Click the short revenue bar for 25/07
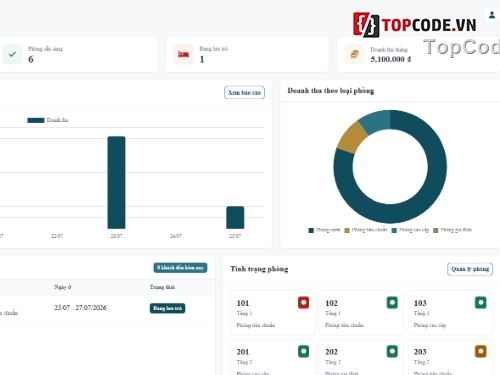This screenshot has width=500, height=375. tap(235, 218)
